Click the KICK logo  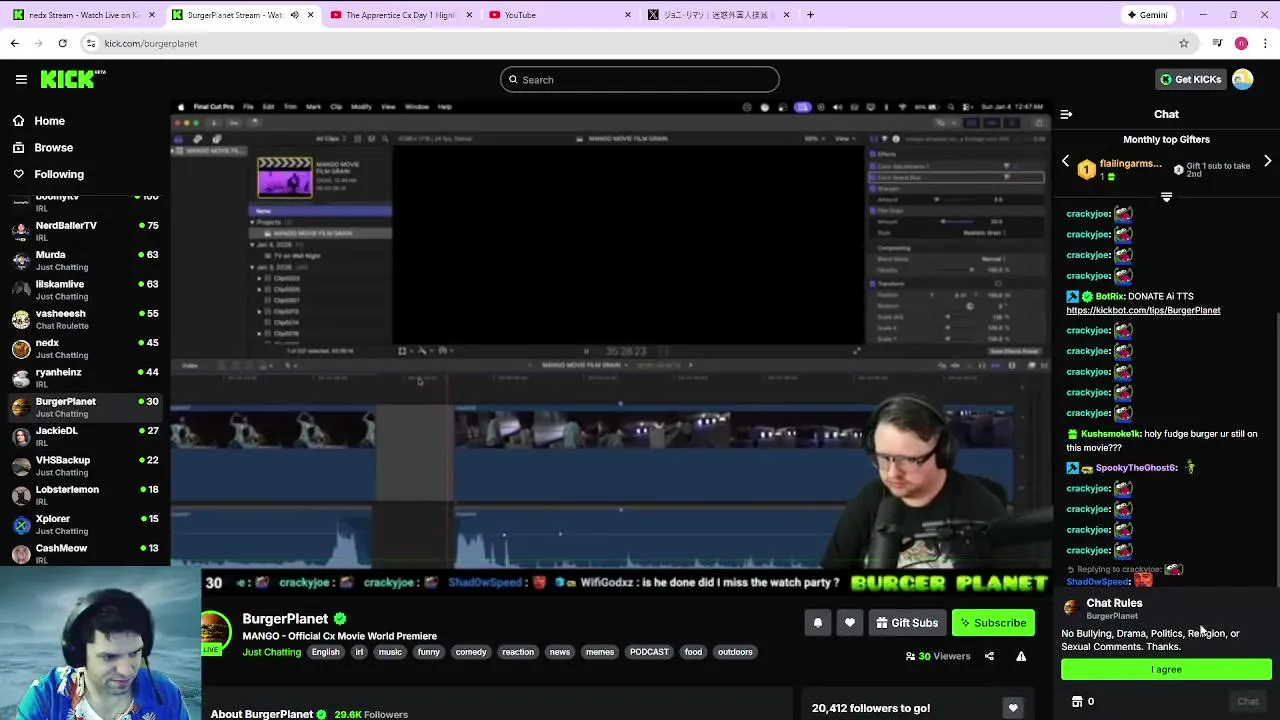72,79
